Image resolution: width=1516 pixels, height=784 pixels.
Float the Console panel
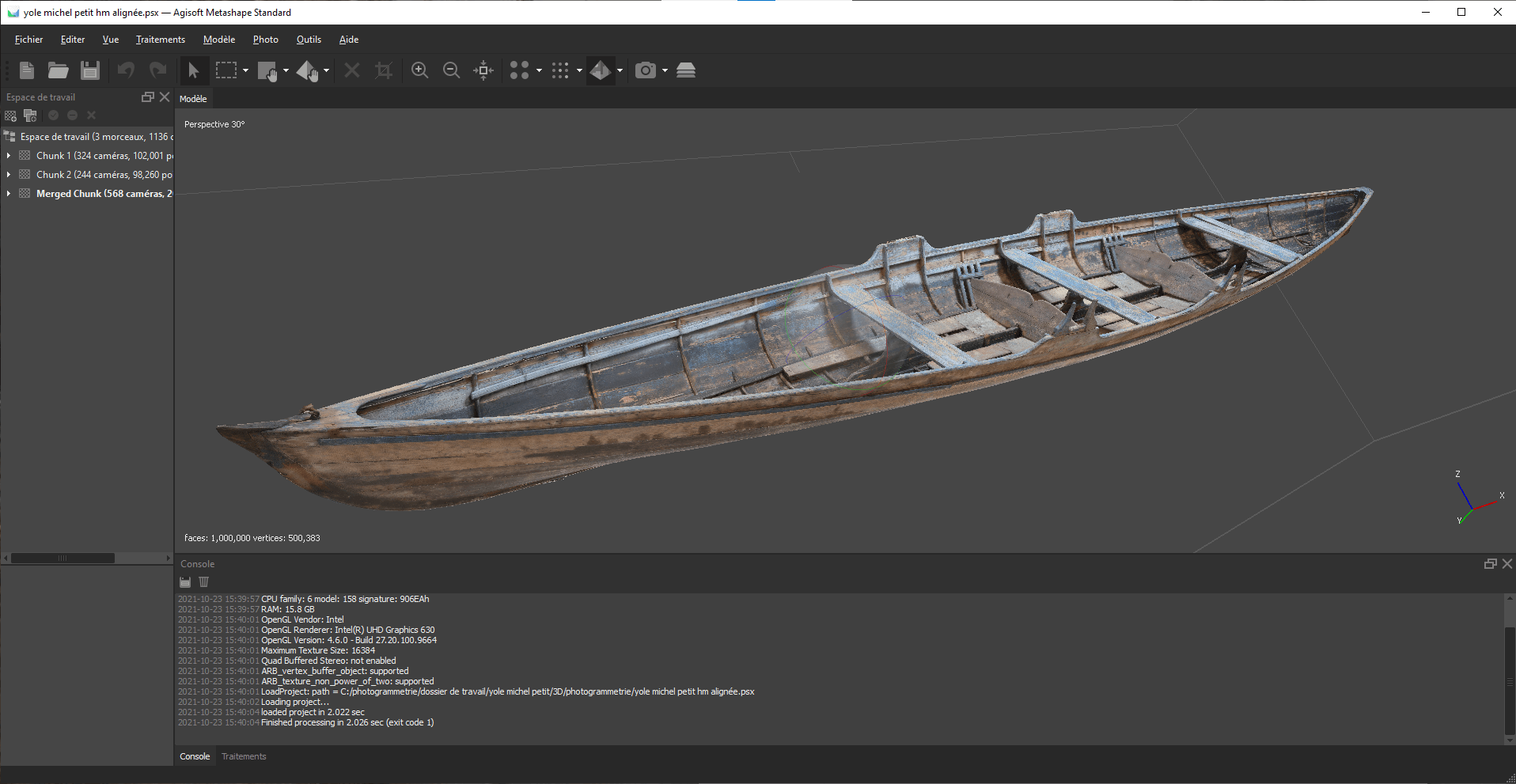(x=1490, y=563)
